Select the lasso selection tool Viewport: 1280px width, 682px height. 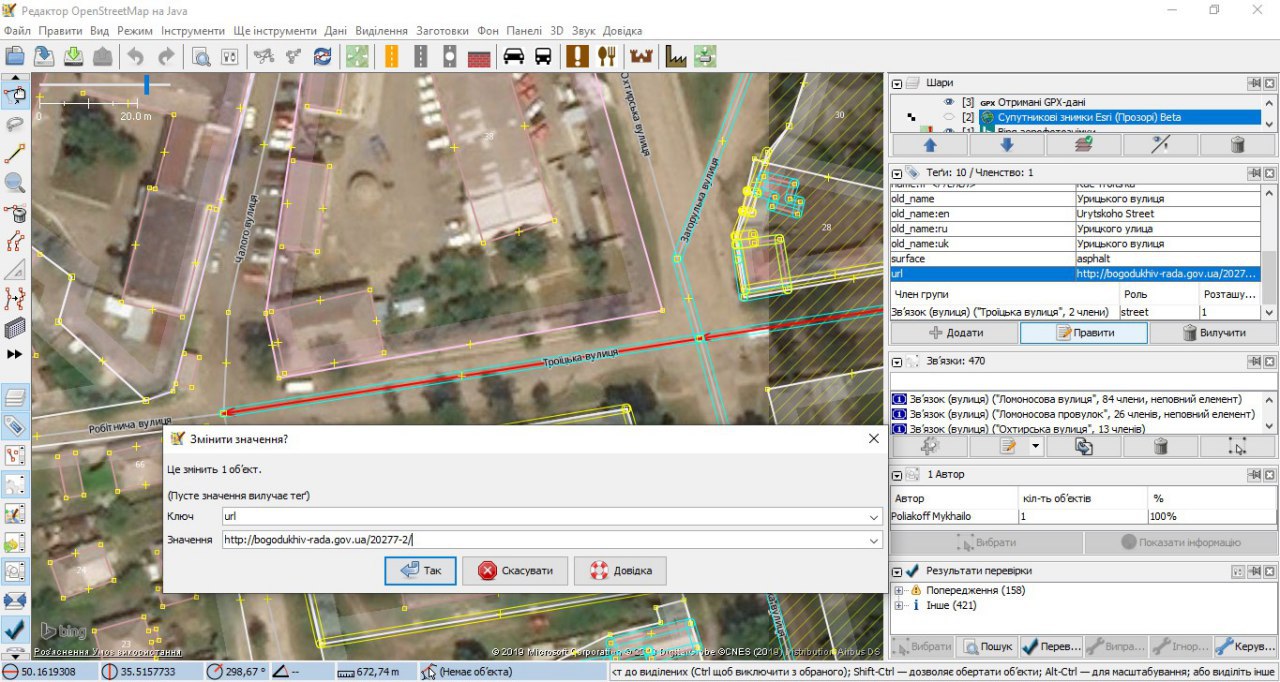[x=15, y=124]
